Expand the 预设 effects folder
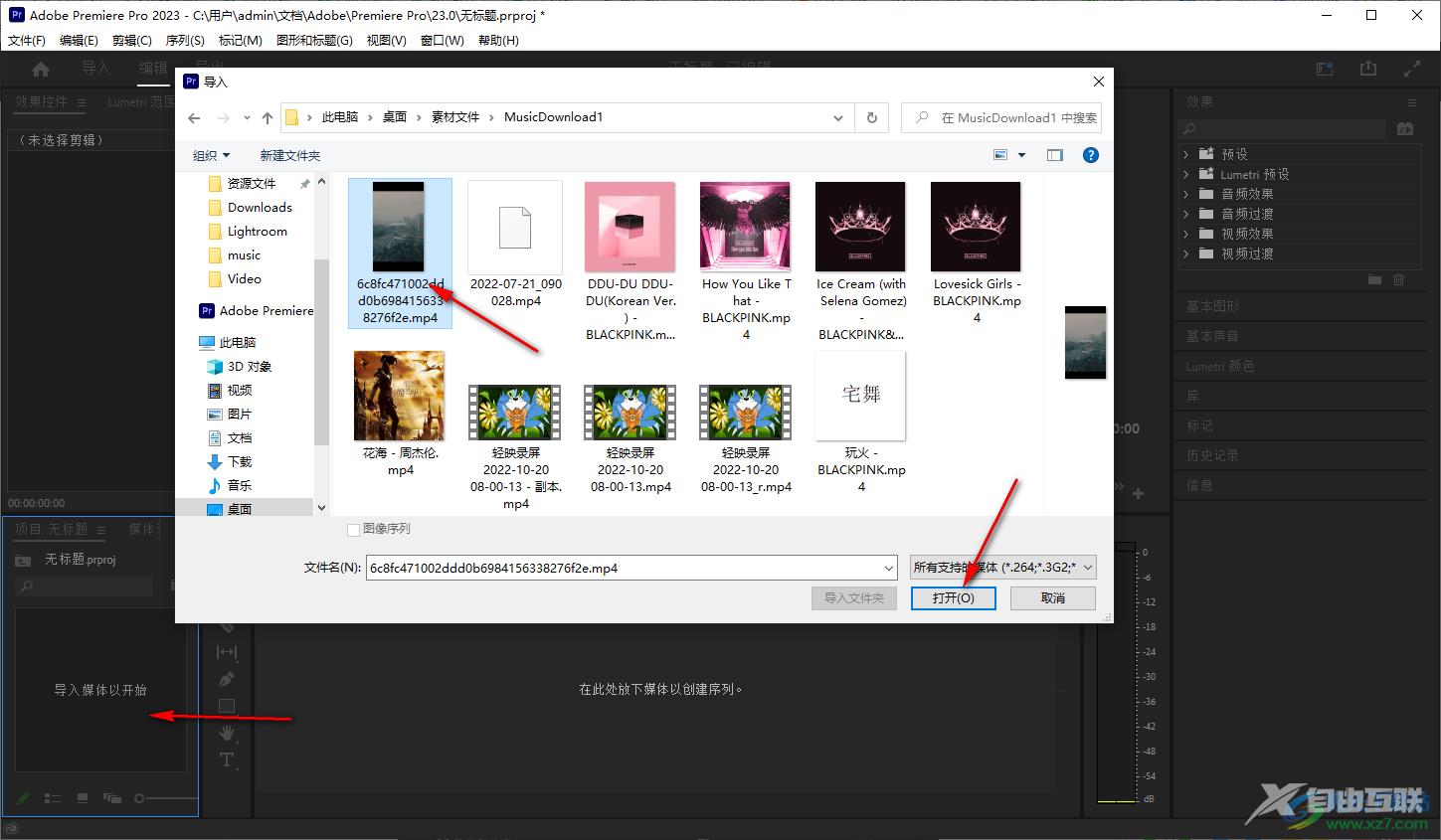1441x840 pixels. pyautogui.click(x=1186, y=154)
